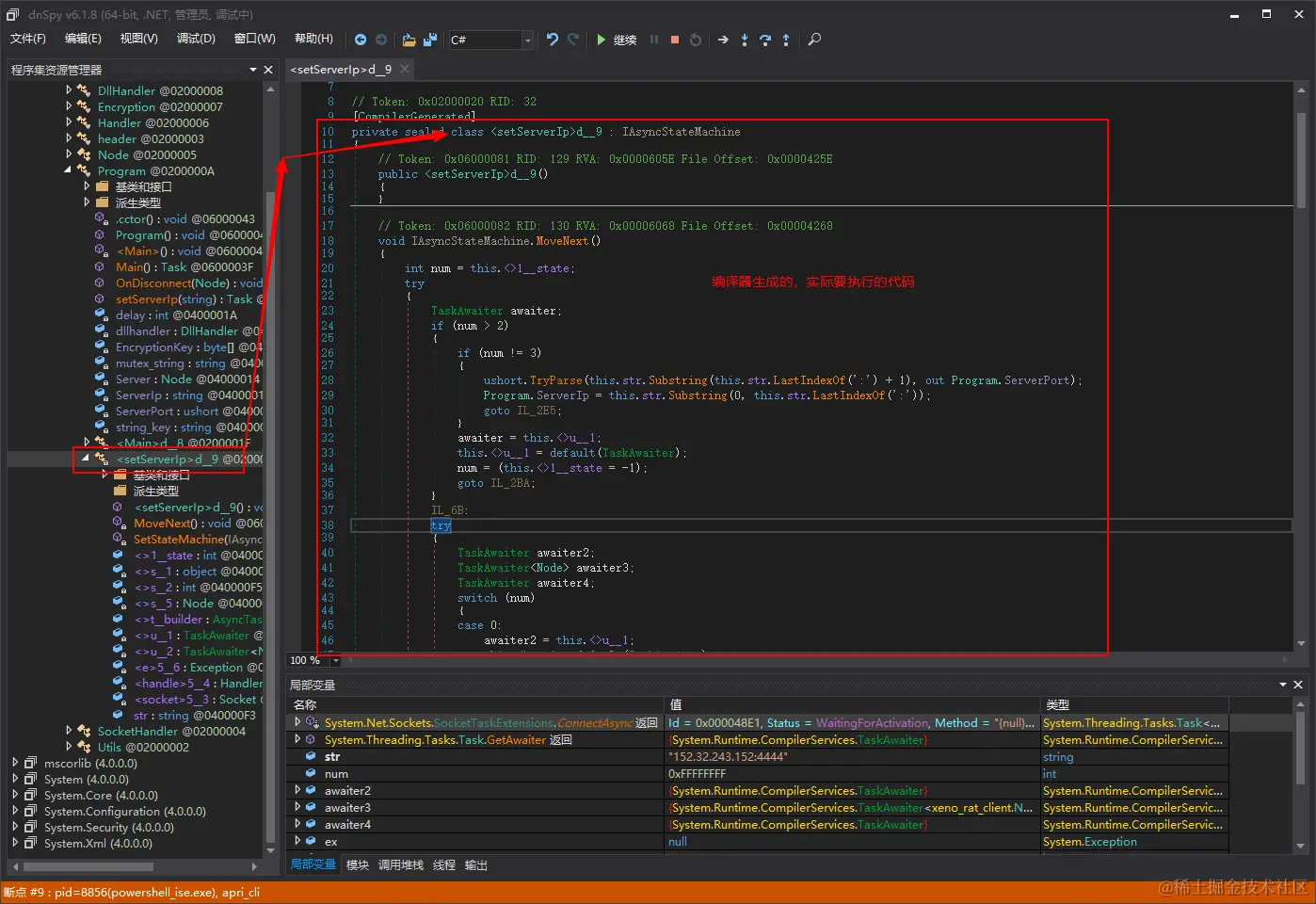Image resolution: width=1316 pixels, height=904 pixels.
Task: Click the pause debugging icon
Action: [654, 40]
